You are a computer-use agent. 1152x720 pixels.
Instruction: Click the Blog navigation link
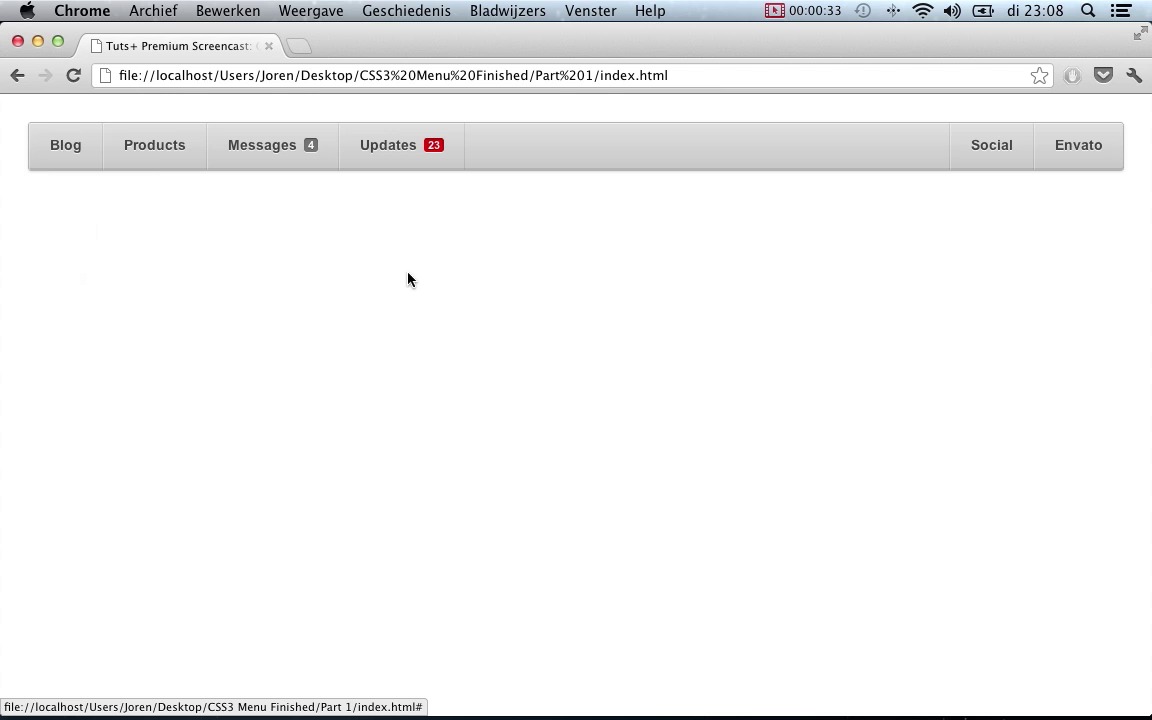[x=65, y=145]
